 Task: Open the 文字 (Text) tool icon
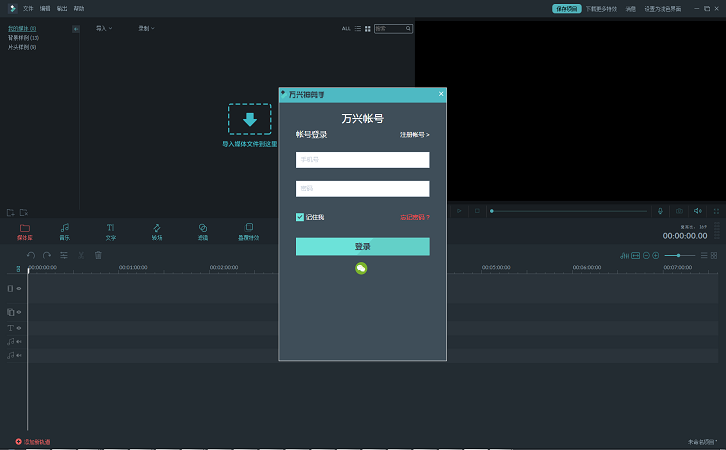[x=111, y=231]
